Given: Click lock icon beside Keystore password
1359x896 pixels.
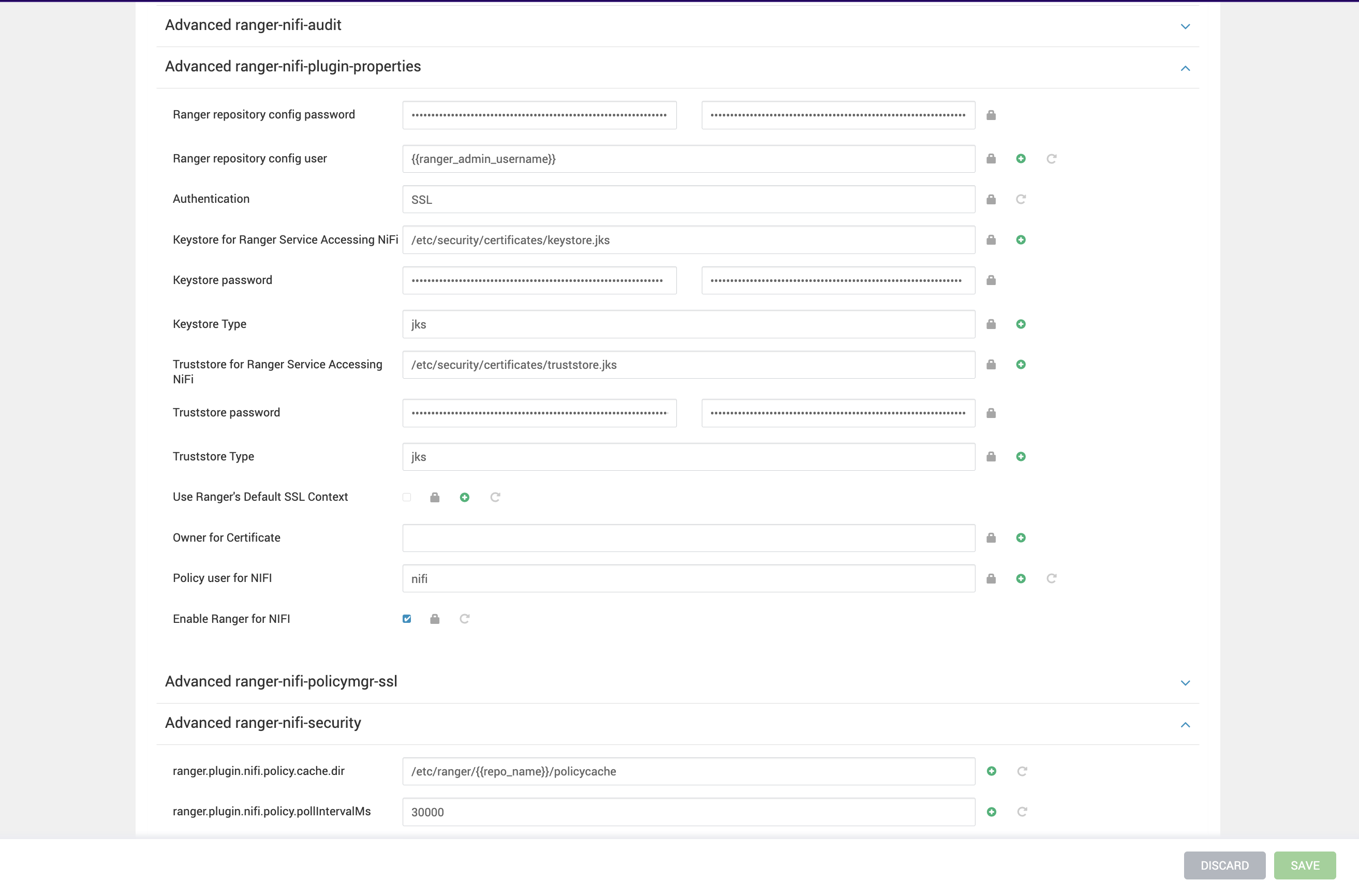Looking at the screenshot, I should (x=991, y=280).
